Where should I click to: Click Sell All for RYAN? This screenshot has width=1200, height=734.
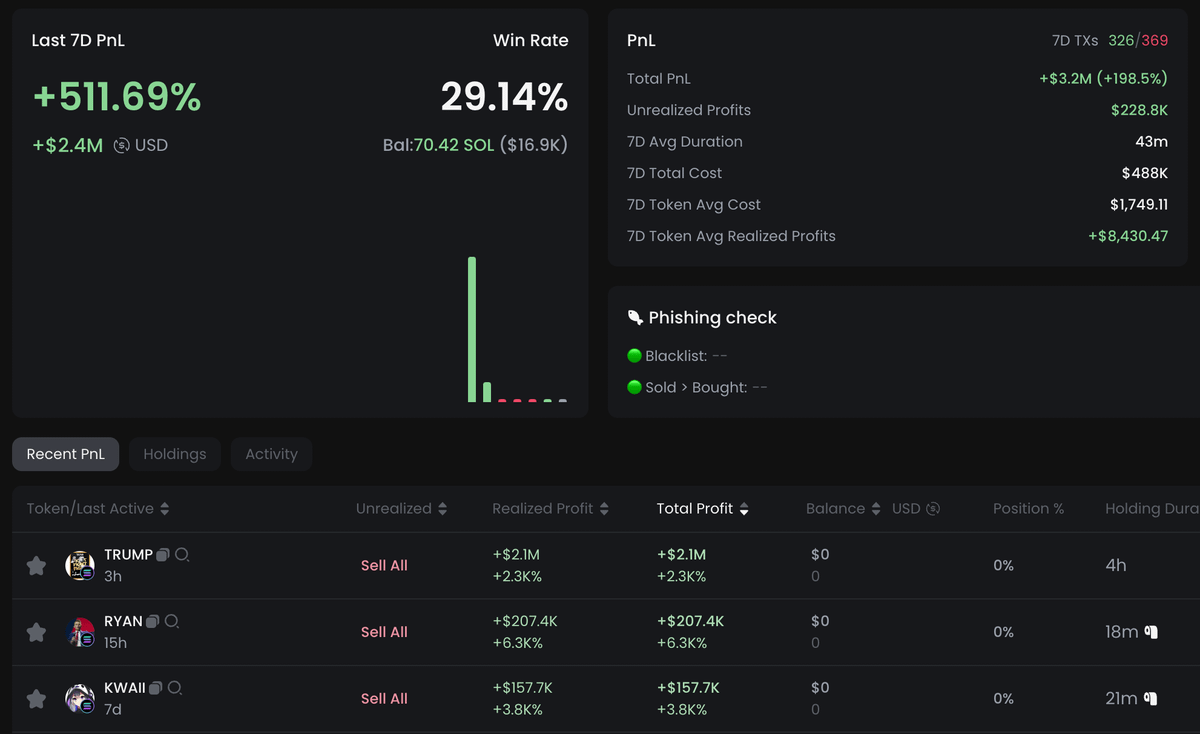384,632
